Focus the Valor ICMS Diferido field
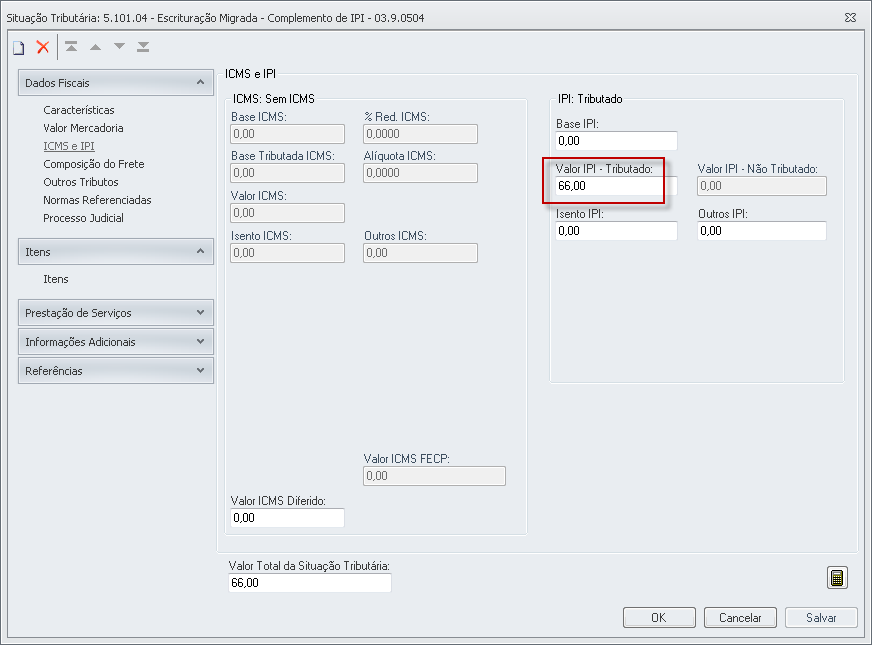Image resolution: width=872 pixels, height=645 pixels. point(287,518)
